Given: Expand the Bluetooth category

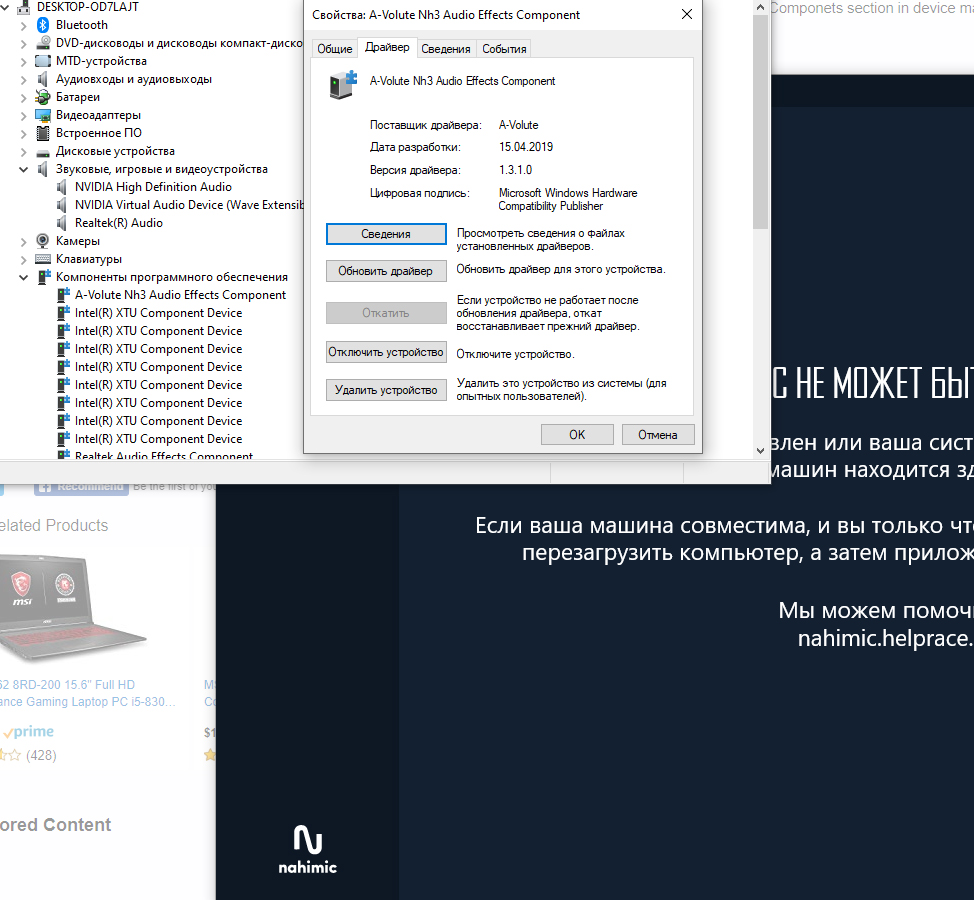Looking at the screenshot, I should (x=24, y=25).
